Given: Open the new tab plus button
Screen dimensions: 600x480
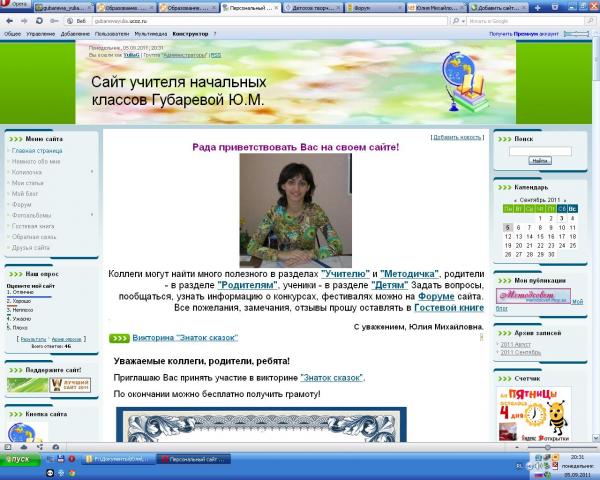Looking at the screenshot, I should 537,8.
